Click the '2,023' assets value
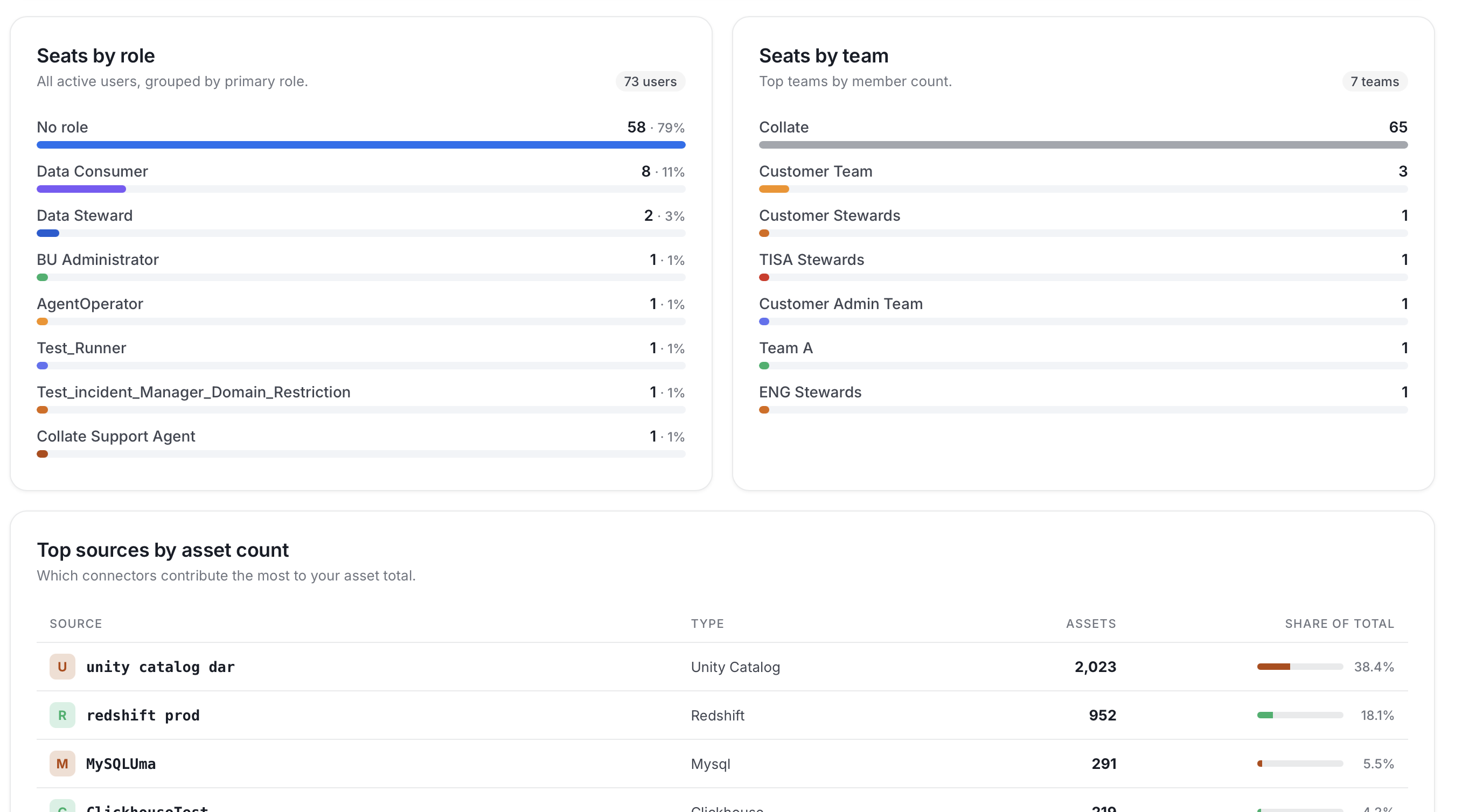Image resolution: width=1476 pixels, height=812 pixels. 1095,667
